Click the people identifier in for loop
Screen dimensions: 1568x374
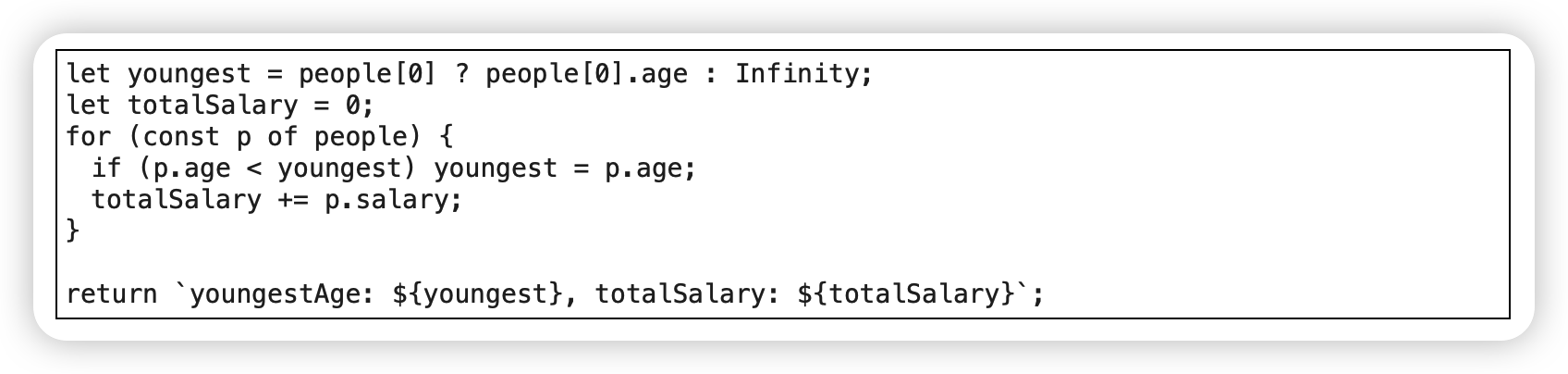361,137
